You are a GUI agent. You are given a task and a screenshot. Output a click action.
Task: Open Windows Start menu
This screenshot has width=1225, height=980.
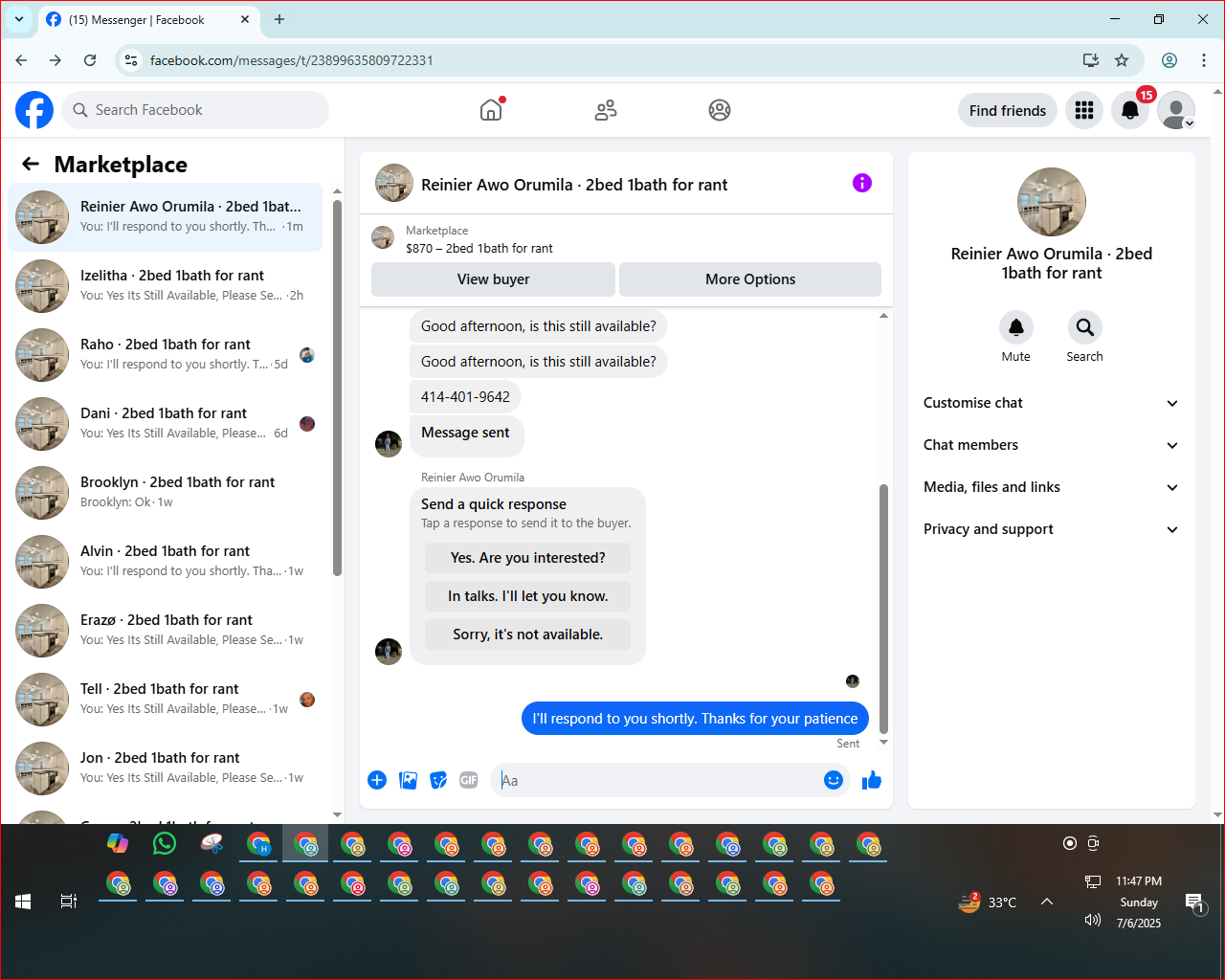click(23, 902)
